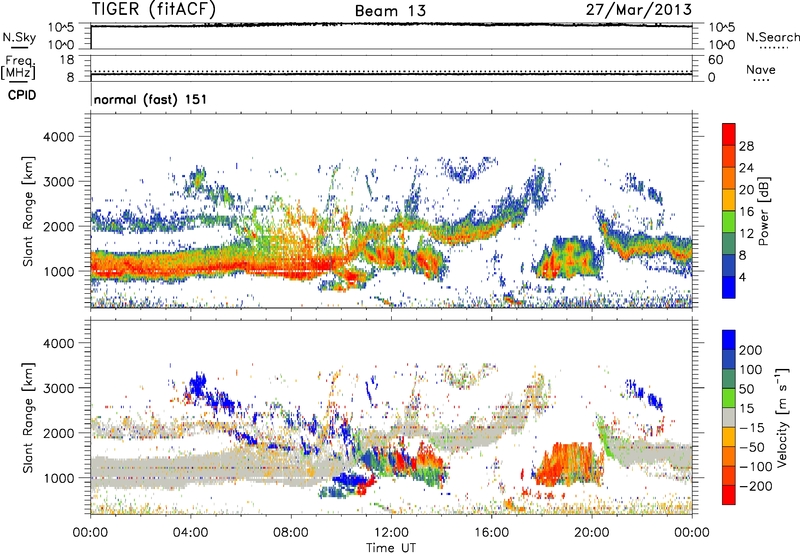Click the '2000' tick on the velocity panel
Screen dimensions: 800x554
point(59,433)
